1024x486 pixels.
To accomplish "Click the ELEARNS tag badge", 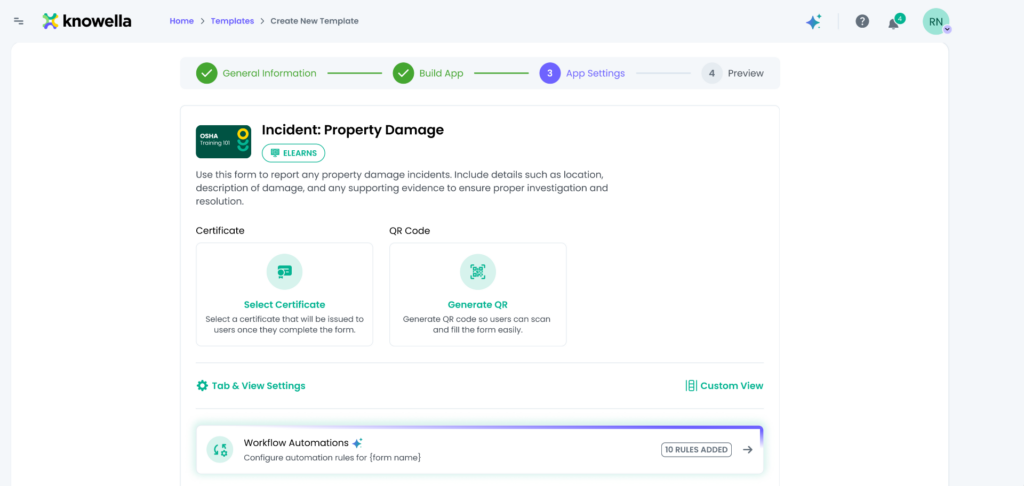I will pos(293,153).
